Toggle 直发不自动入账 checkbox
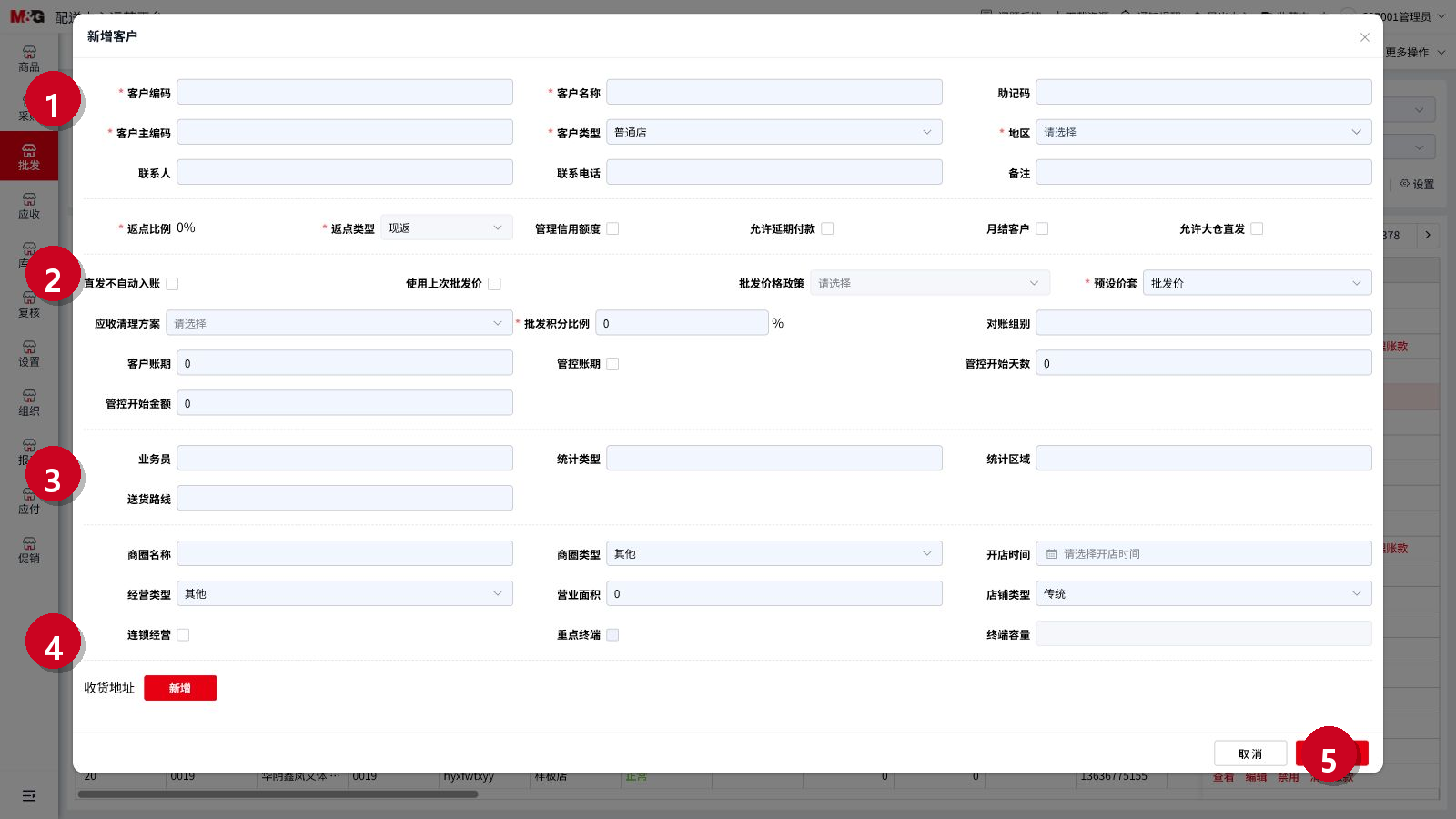The image size is (1456, 819). tap(172, 284)
